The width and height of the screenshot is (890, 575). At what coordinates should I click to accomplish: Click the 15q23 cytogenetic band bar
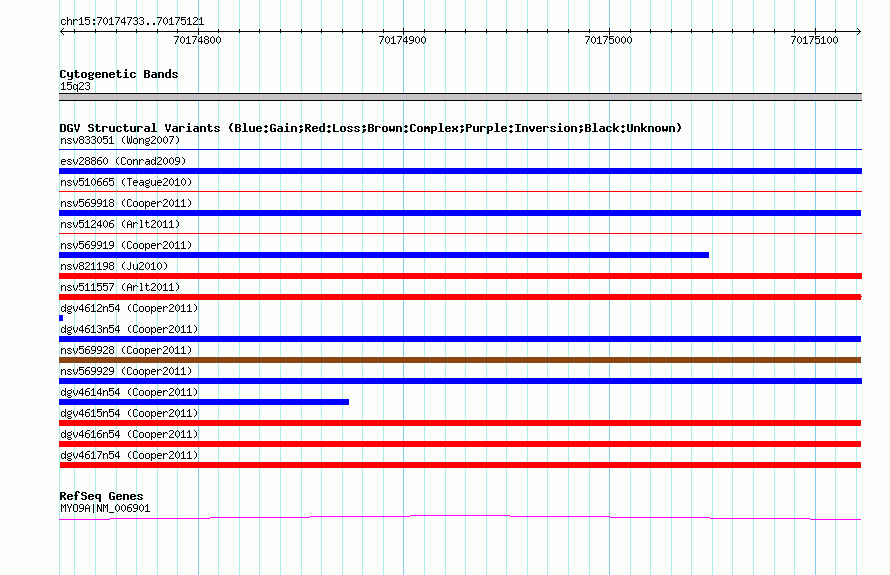pyautogui.click(x=460, y=97)
